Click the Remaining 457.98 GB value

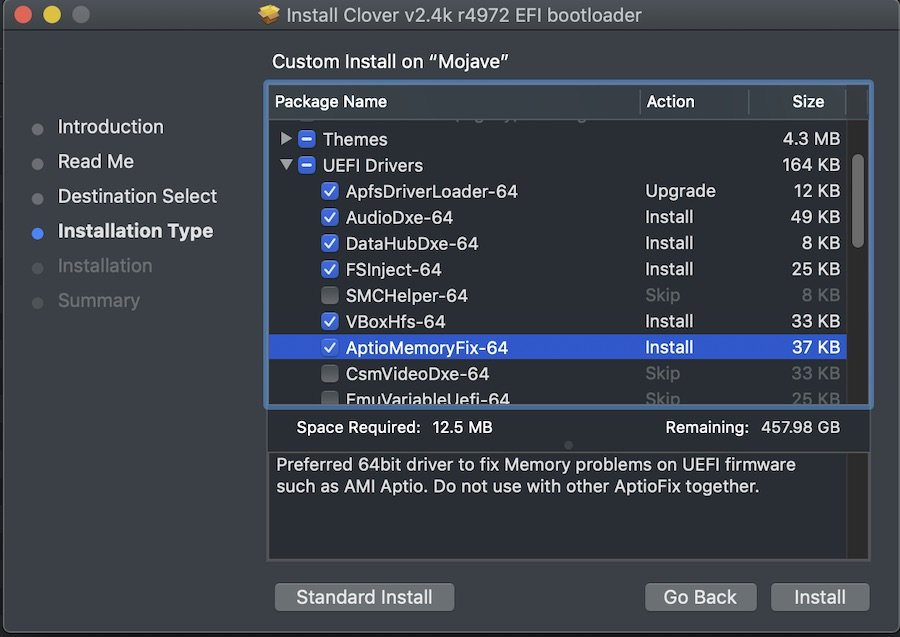[x=801, y=428]
